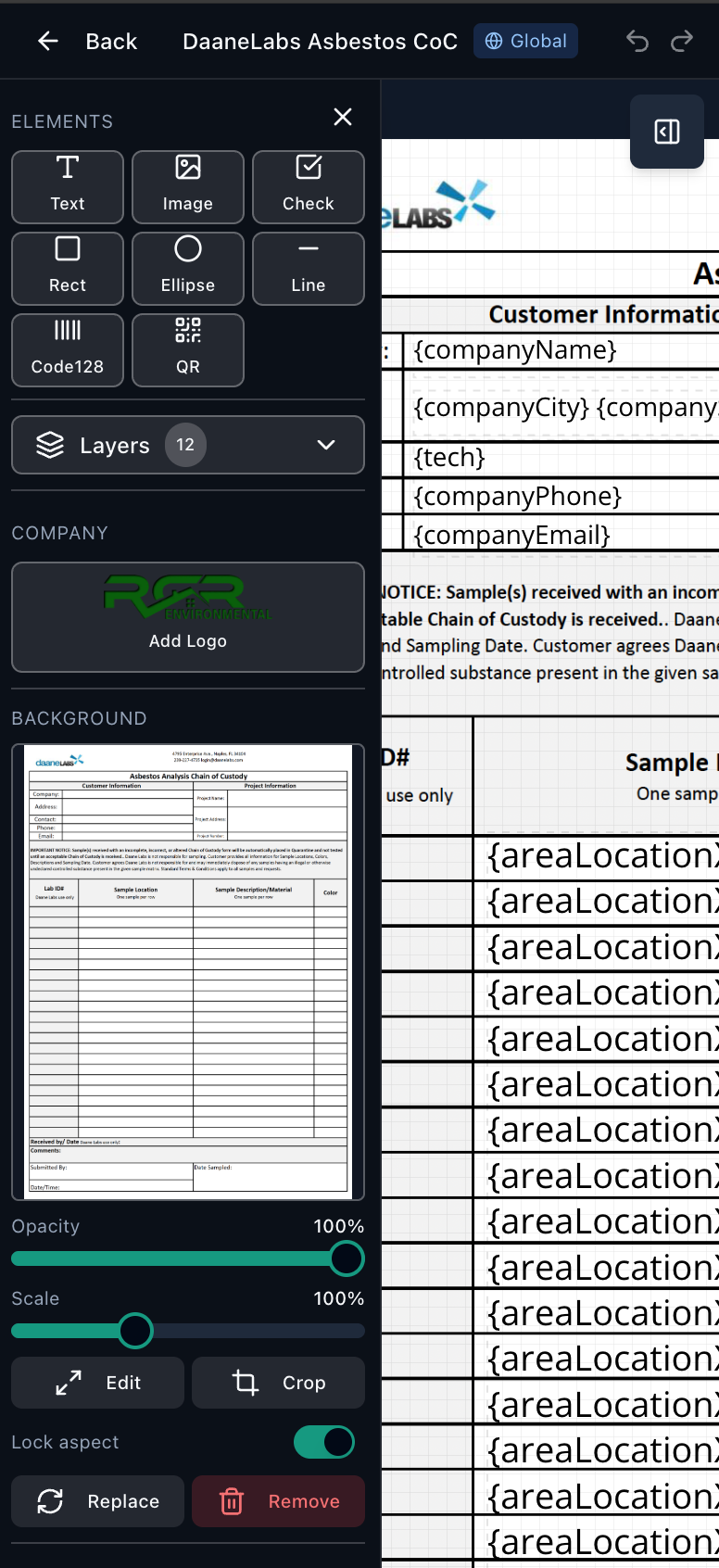Add a Check element
The image size is (719, 1568).
[x=309, y=187]
